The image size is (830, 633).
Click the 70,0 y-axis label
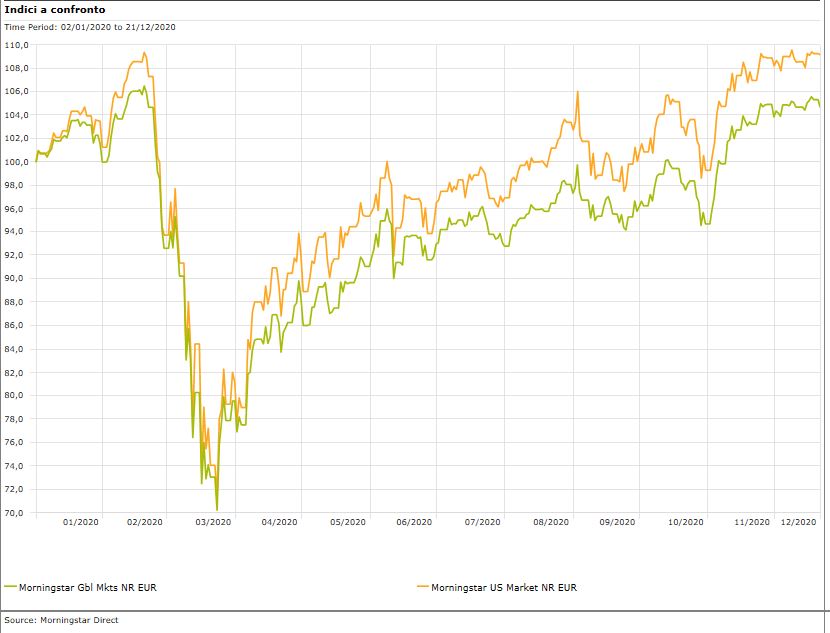point(16,513)
